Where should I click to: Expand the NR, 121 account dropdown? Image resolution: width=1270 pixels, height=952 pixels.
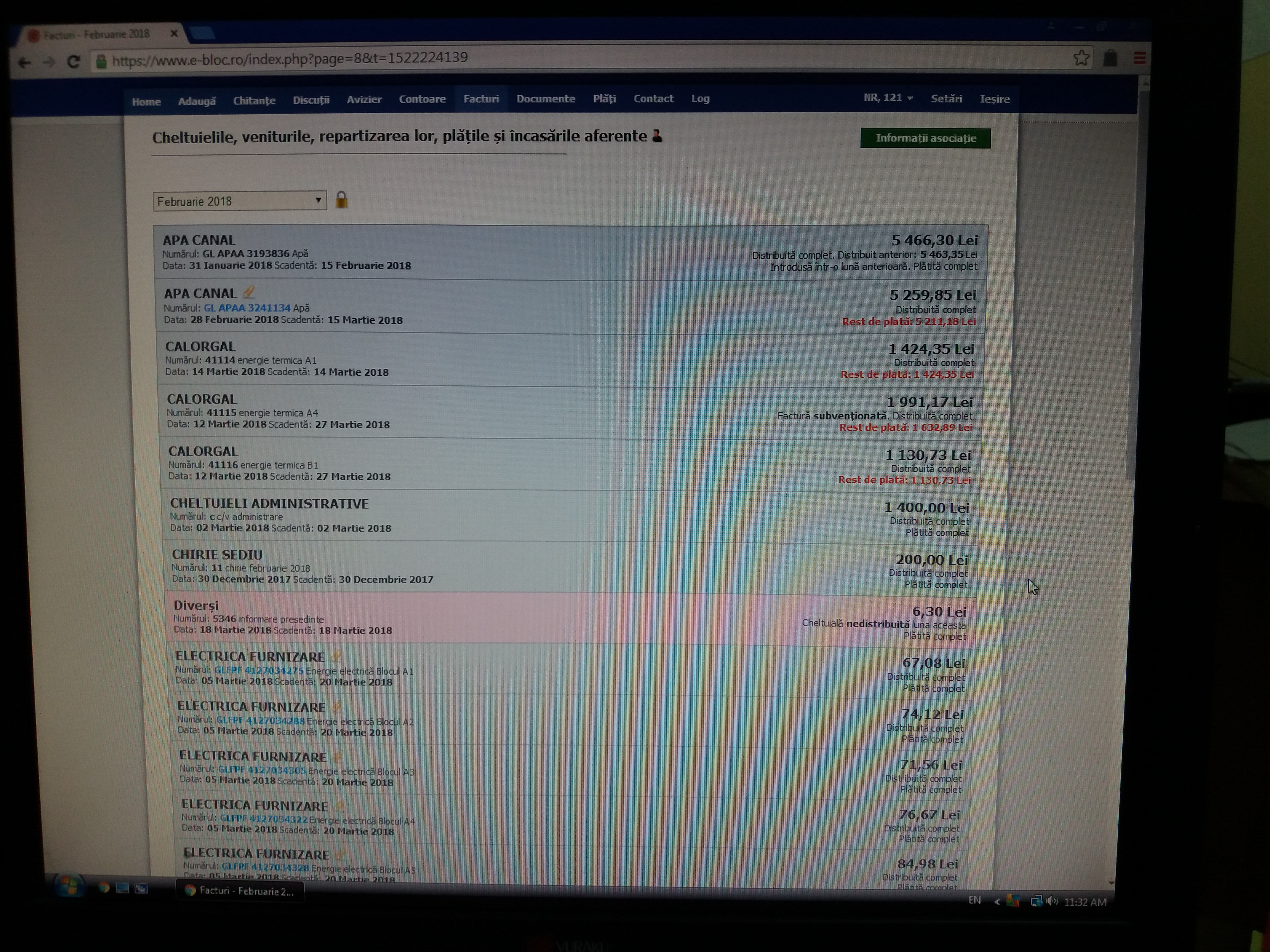coord(888,98)
